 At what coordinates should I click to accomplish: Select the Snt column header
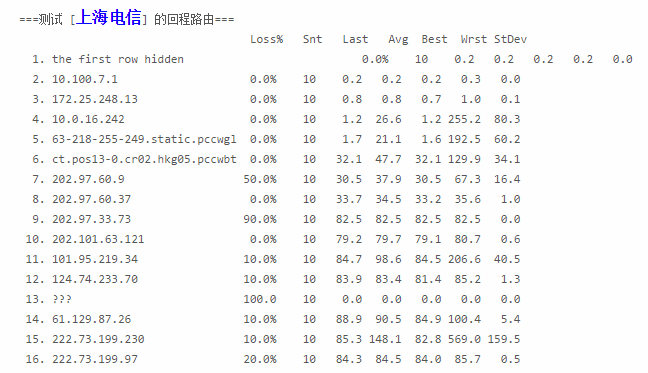(x=312, y=39)
